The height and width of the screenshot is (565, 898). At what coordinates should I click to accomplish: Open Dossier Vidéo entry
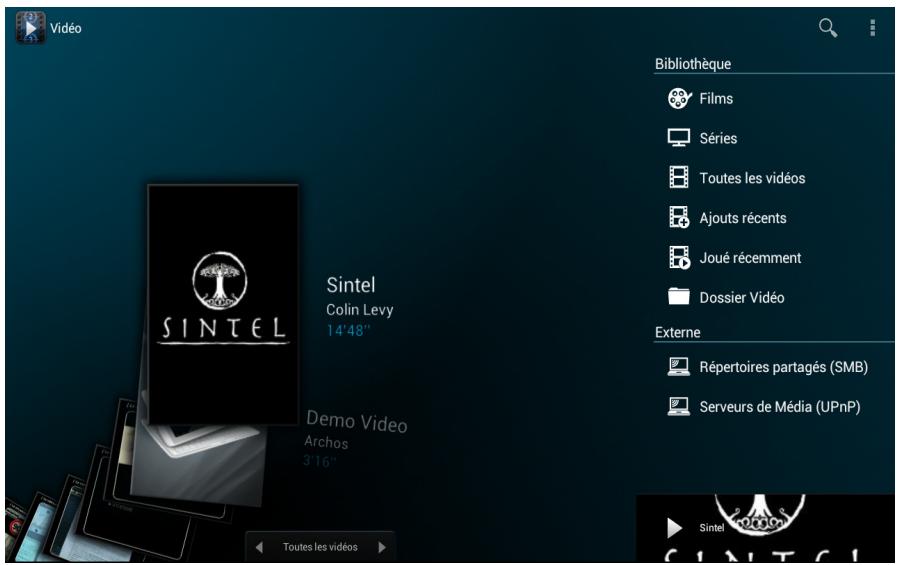(773, 297)
